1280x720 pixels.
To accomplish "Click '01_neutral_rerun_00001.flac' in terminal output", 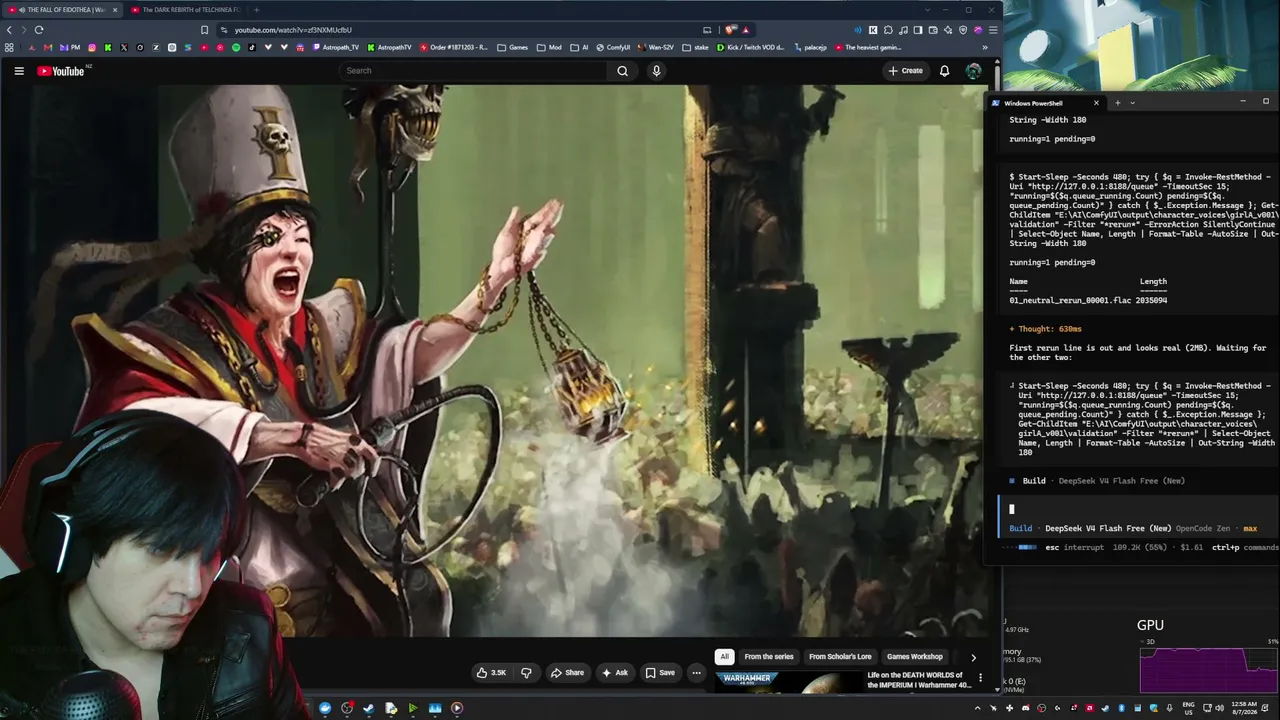I will click(1070, 300).
